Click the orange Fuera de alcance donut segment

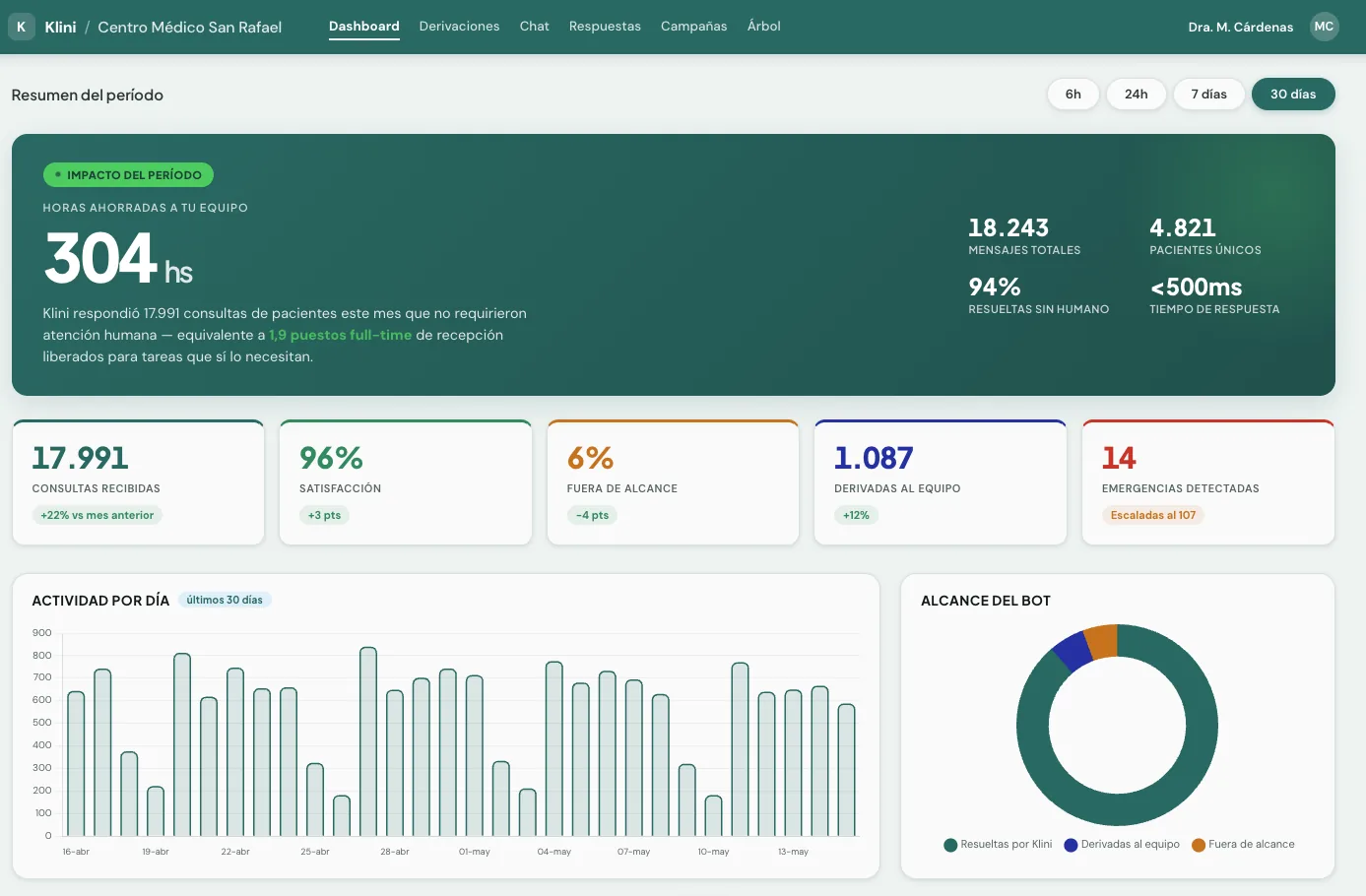tap(1102, 641)
